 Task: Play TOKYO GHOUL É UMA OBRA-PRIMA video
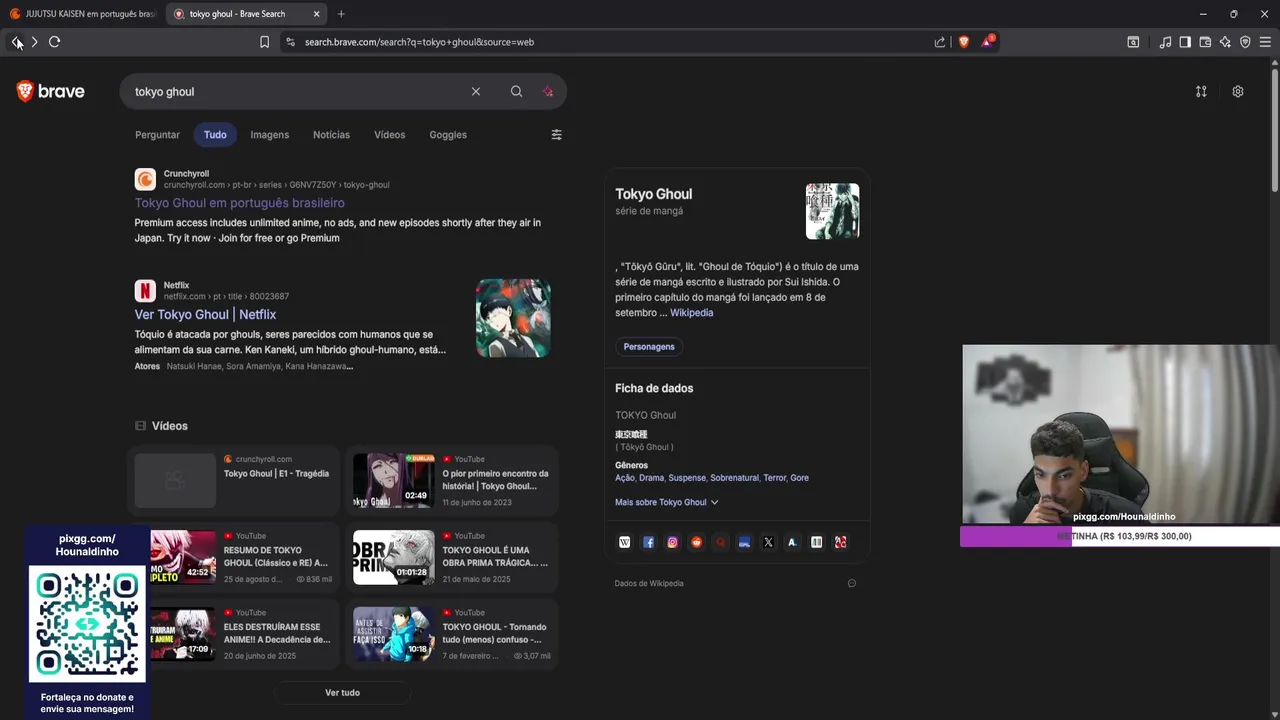point(452,557)
